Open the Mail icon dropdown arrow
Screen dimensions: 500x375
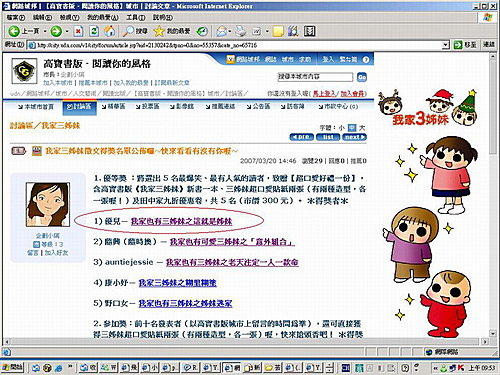(230, 31)
